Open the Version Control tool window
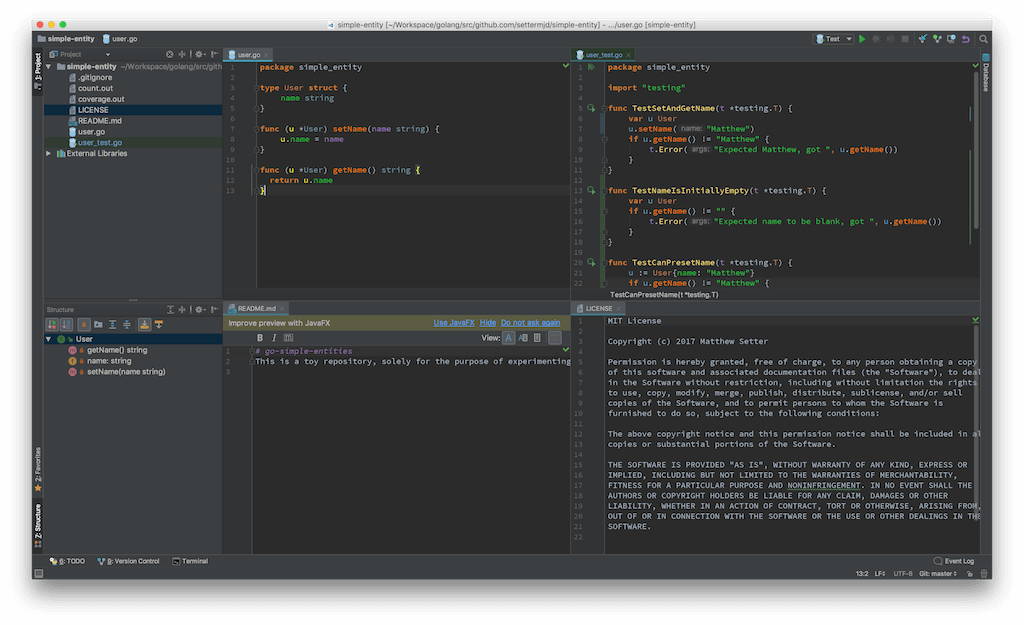Screen dimensions: 1024x625 128,561
